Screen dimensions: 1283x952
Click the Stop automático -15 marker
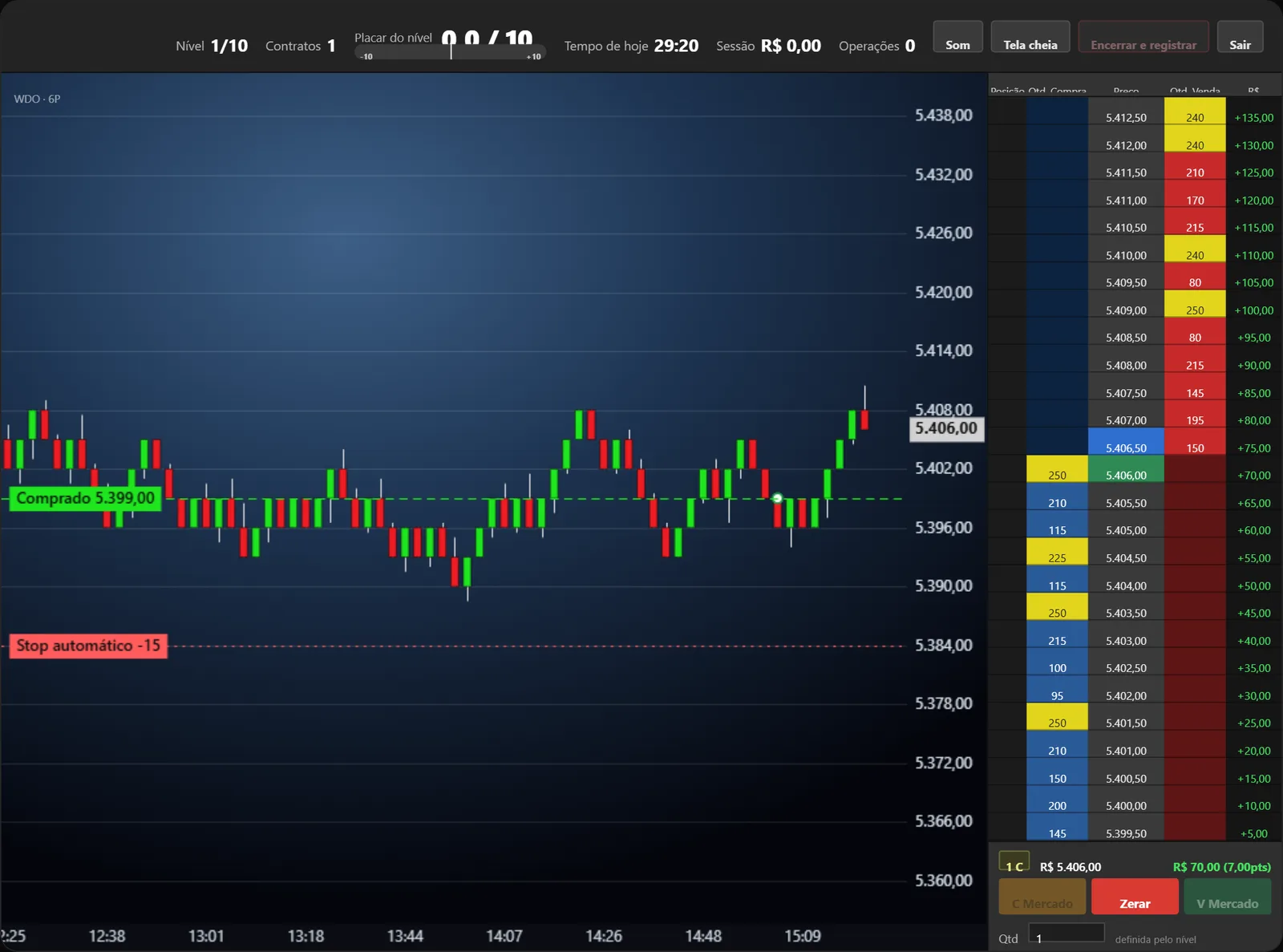point(88,646)
